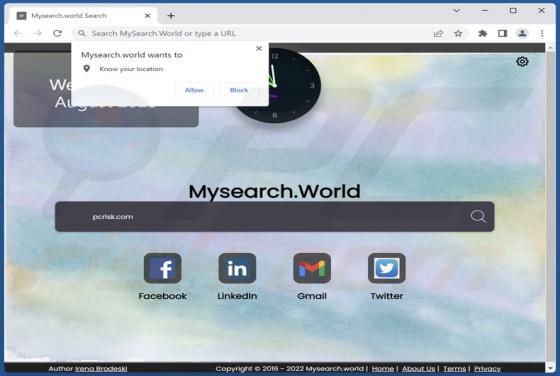The image size is (560, 376).
Task: Open the Chrome three-dot menu
Action: (542, 34)
